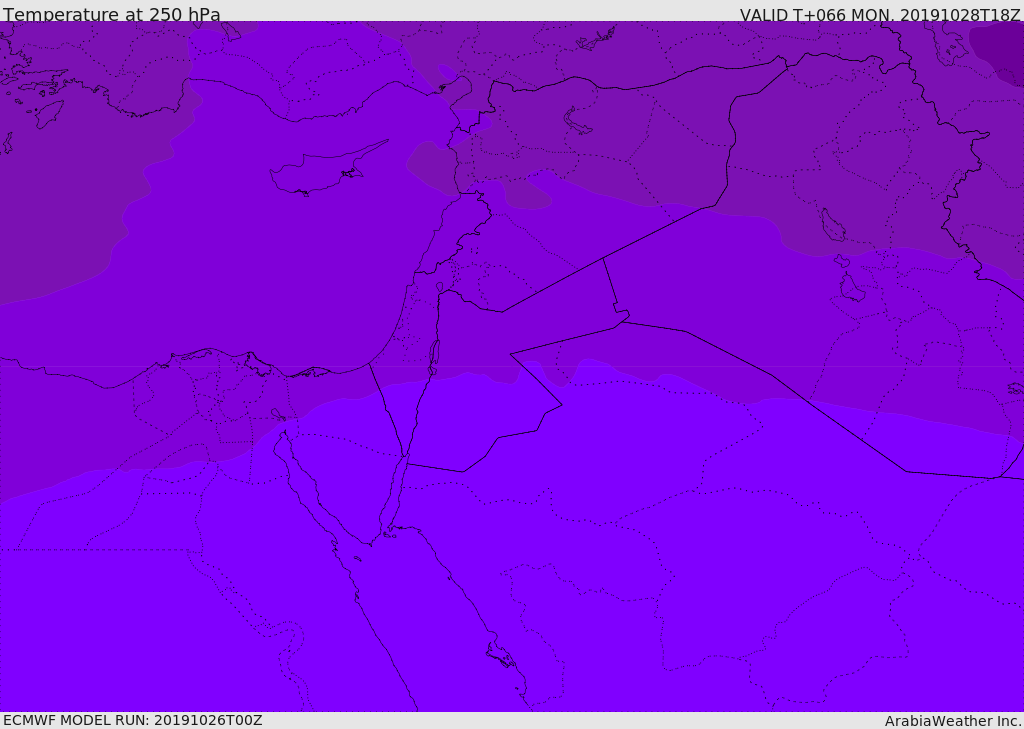Click the lake in northern Syria

(x=576, y=122)
